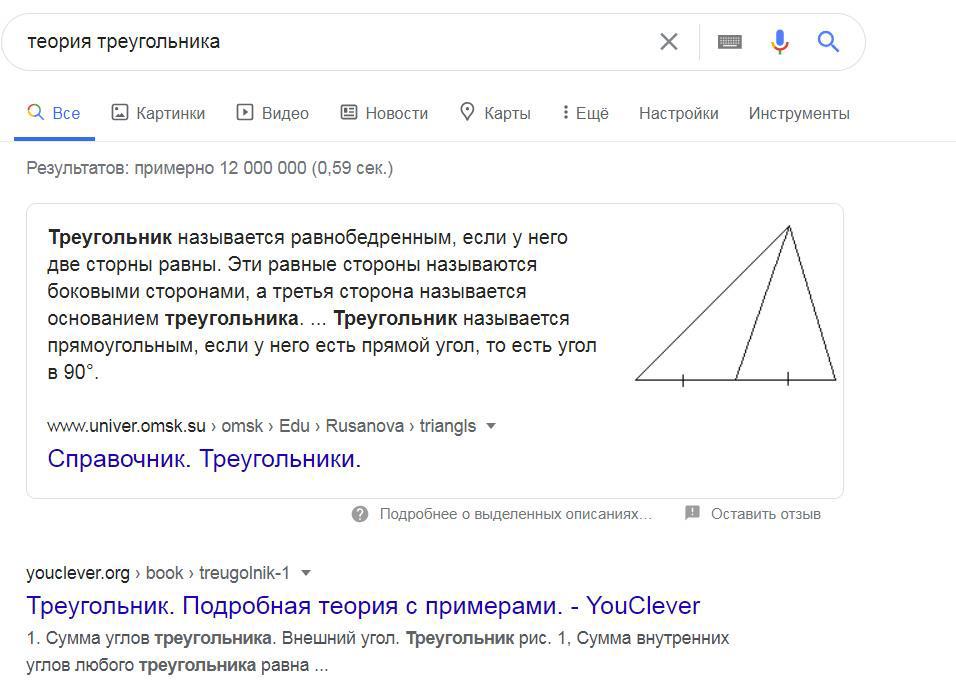The height and width of the screenshot is (695, 956).
Task: Open the YouClever Треугольник theory link
Action: coord(363,606)
